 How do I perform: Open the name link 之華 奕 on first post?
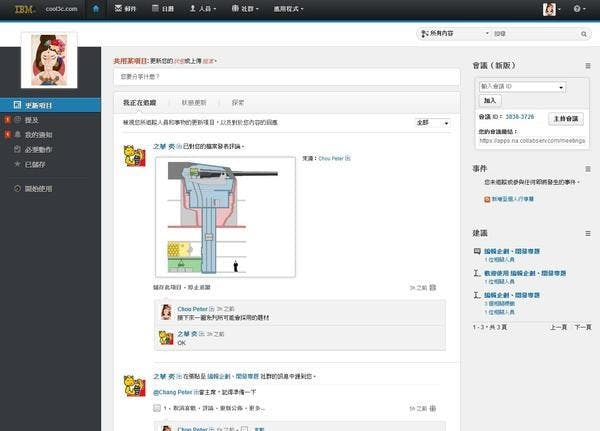click(164, 147)
